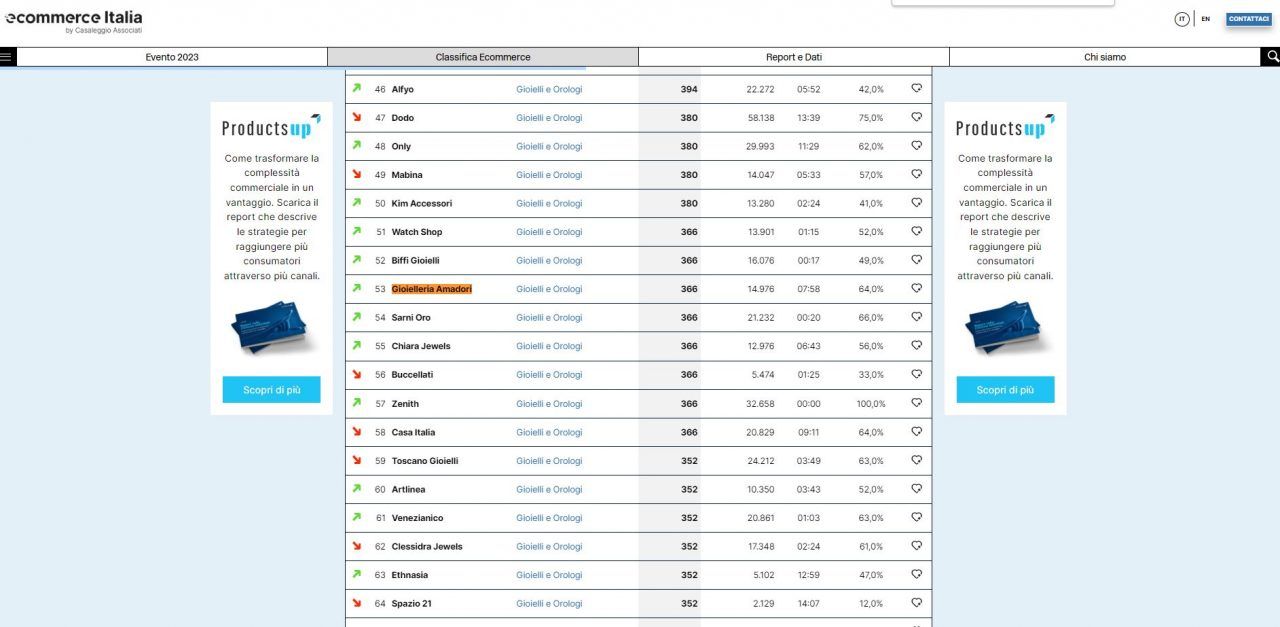Click the Productsup logo in the right ad

pos(1005,127)
